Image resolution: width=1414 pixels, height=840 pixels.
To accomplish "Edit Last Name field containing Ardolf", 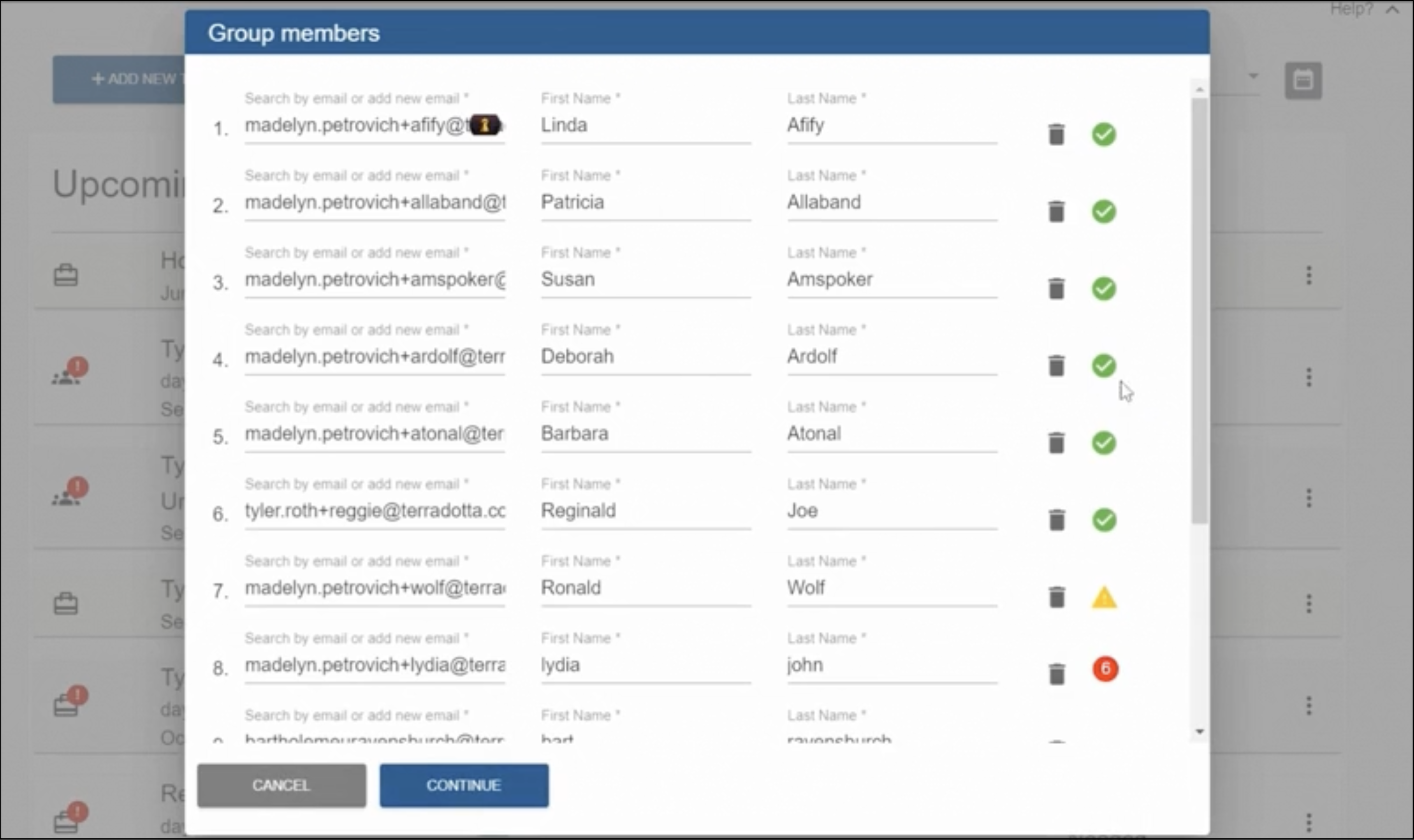I will pos(892,356).
